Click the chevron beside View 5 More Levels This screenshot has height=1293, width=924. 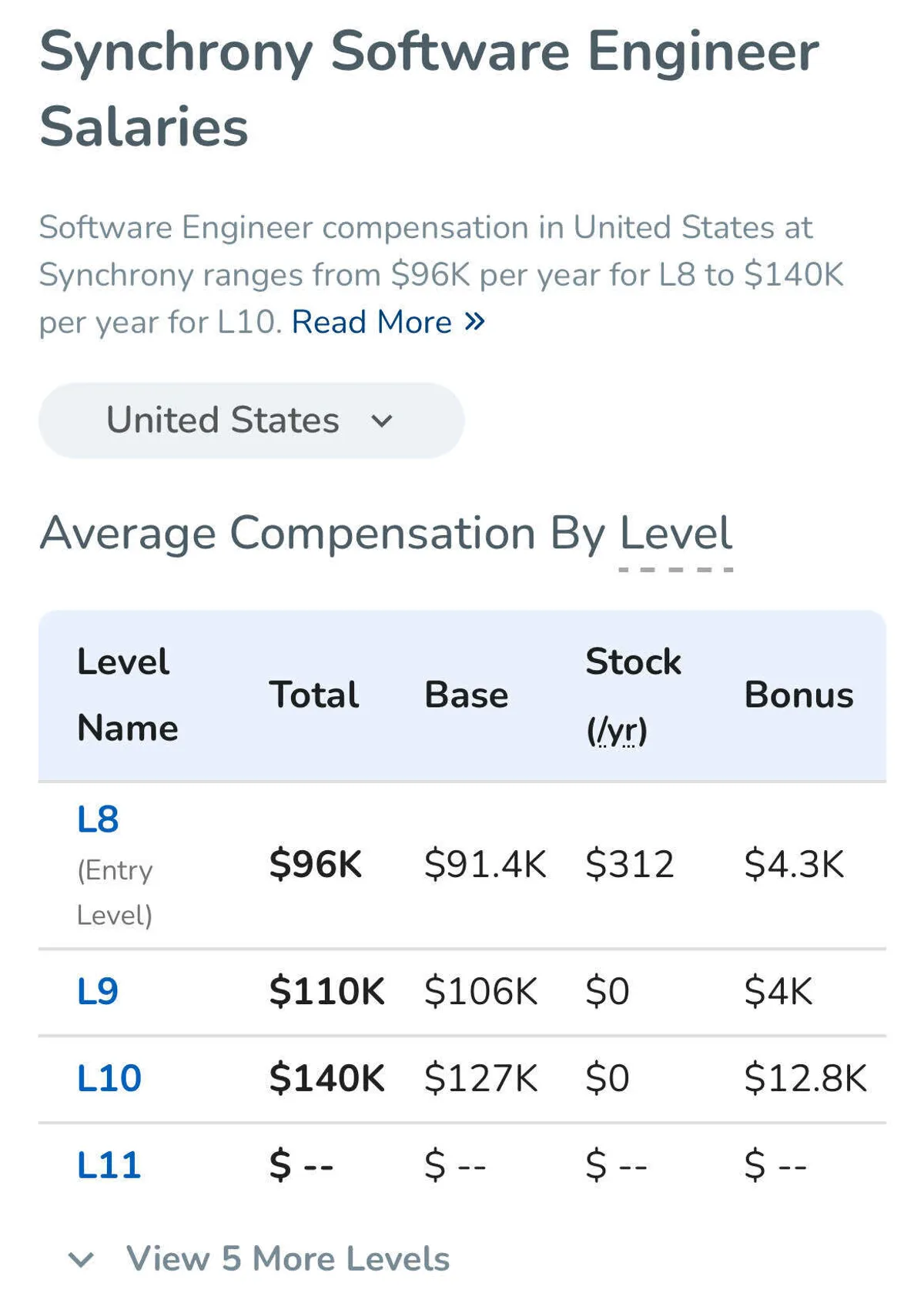pyautogui.click(x=81, y=1260)
